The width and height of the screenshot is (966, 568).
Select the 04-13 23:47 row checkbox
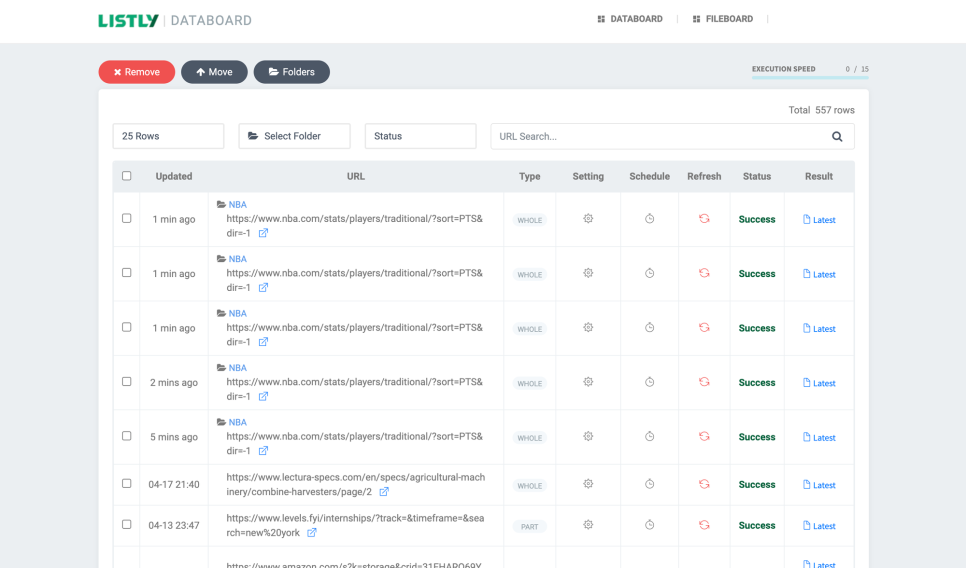[x=126, y=524]
